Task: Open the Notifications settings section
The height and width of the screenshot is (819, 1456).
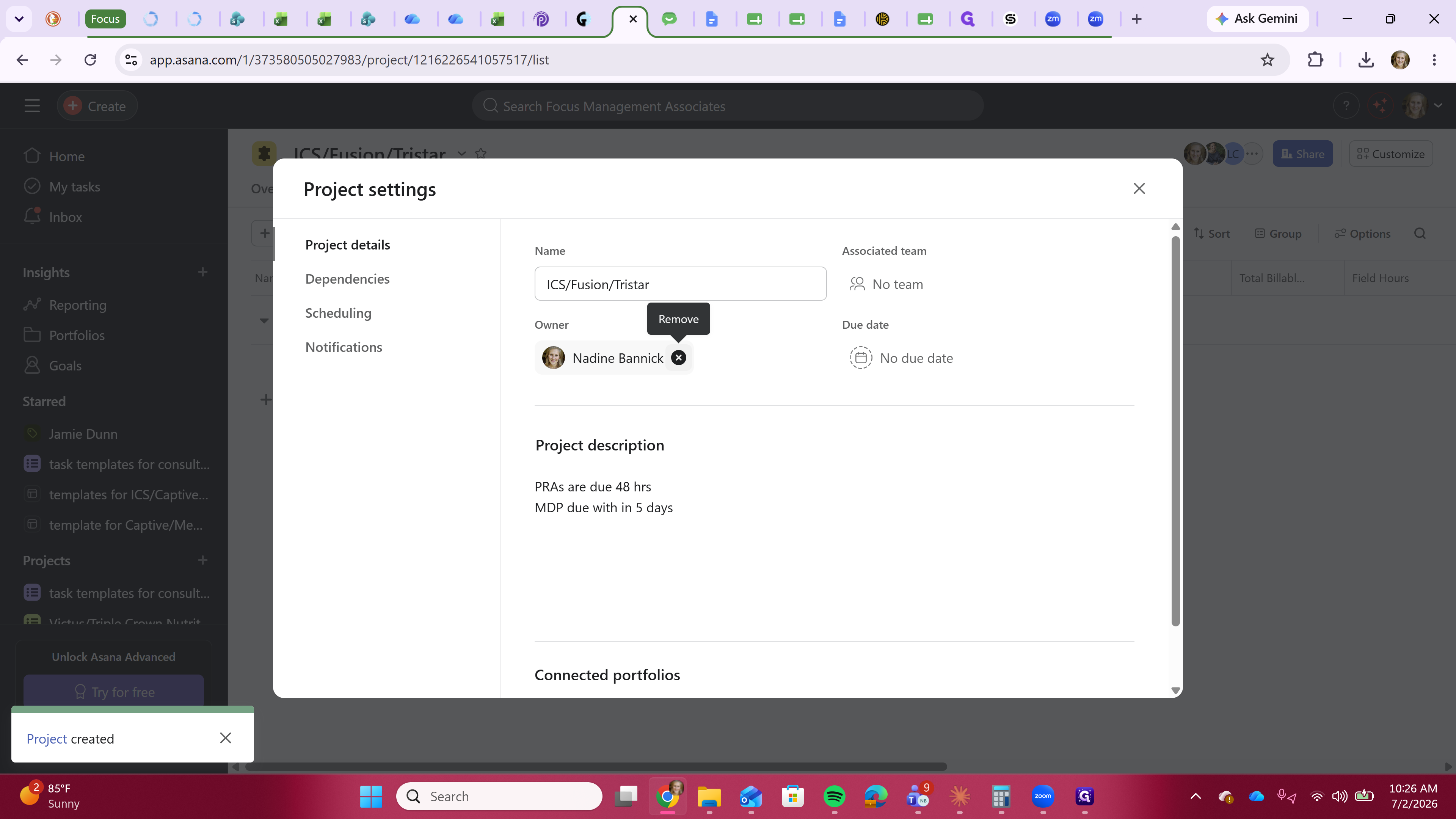Action: click(x=344, y=347)
